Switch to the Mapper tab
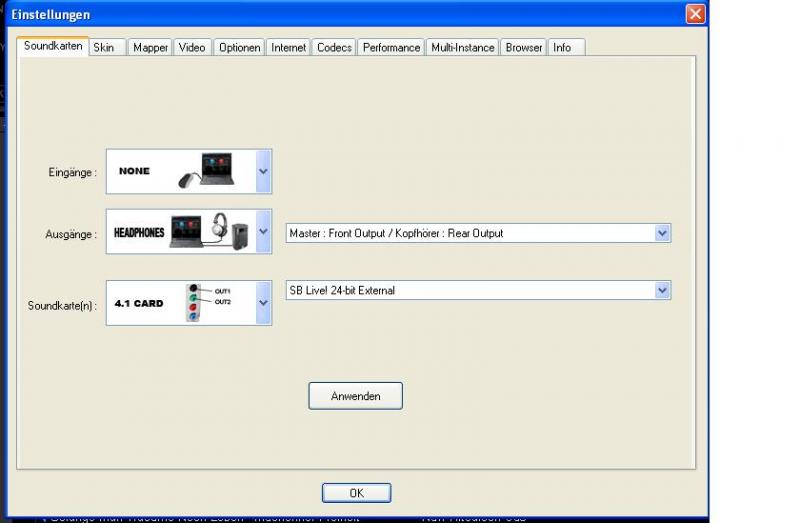The width and height of the screenshot is (800, 523). click(150, 47)
